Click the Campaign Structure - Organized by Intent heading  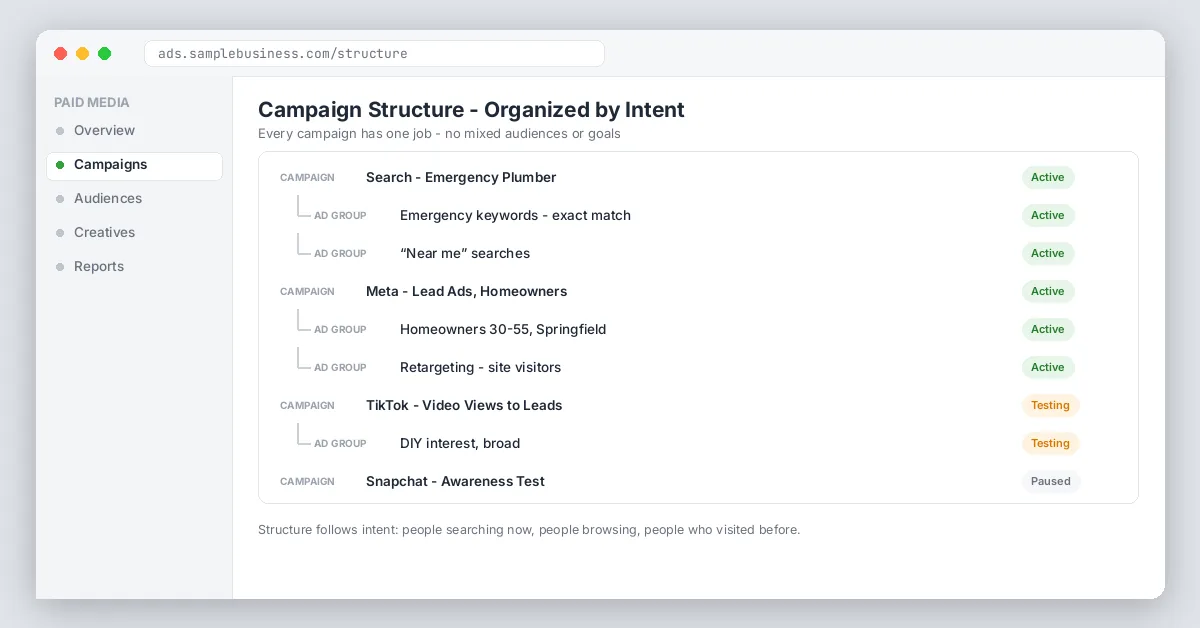(x=471, y=110)
